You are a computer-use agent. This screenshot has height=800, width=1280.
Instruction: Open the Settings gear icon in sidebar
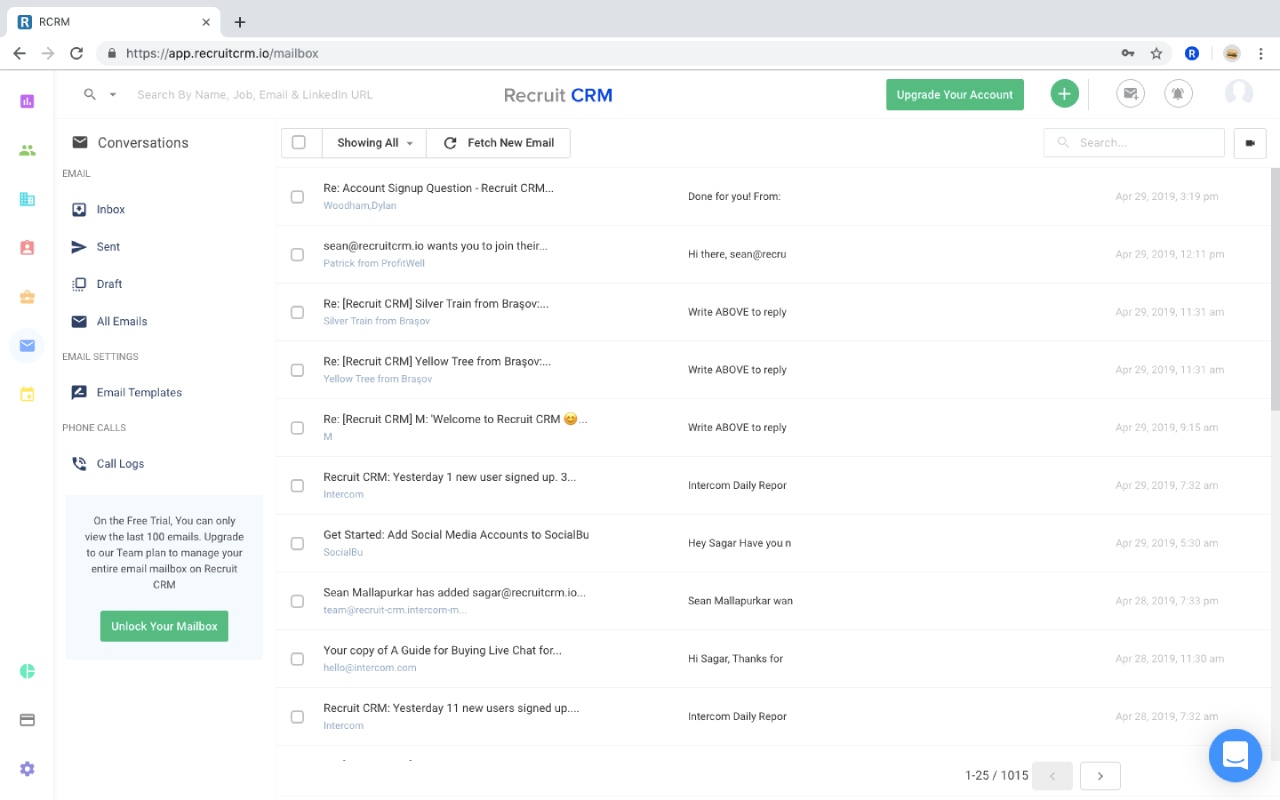[27, 769]
